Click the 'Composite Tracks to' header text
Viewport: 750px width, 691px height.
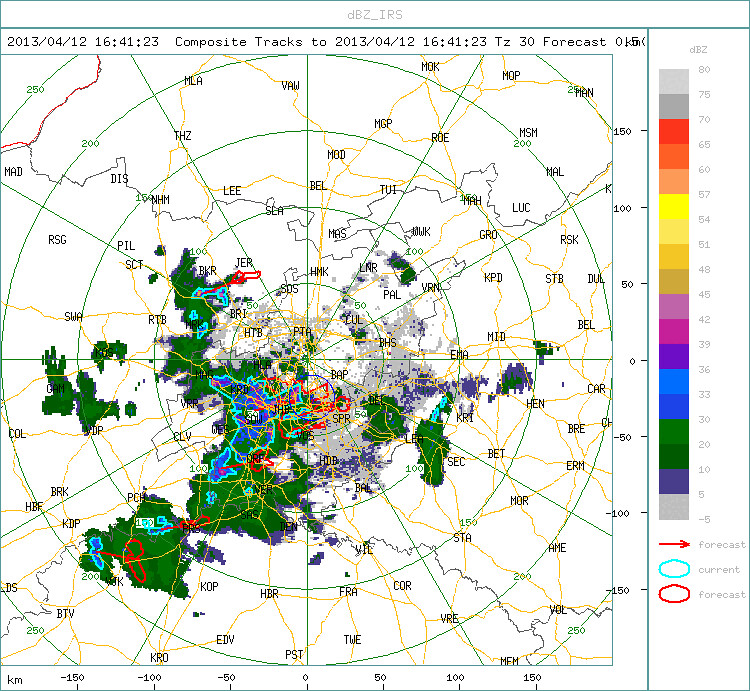pyautogui.click(x=251, y=42)
